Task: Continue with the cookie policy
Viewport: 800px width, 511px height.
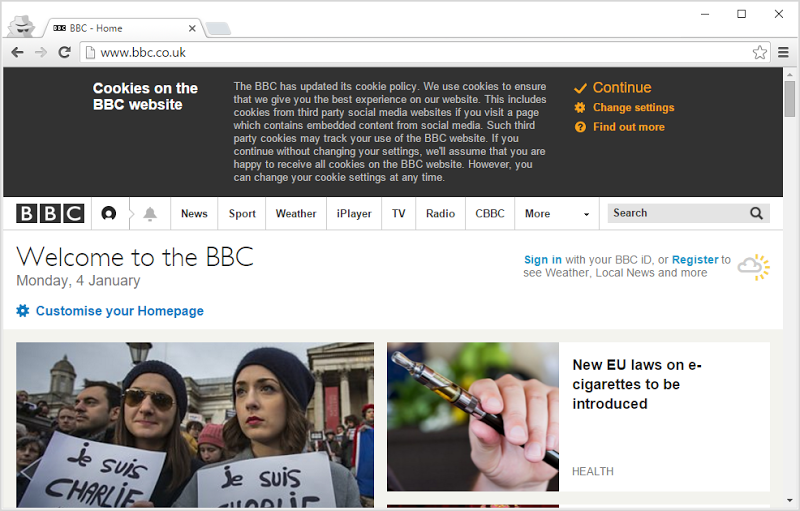Action: coord(620,88)
